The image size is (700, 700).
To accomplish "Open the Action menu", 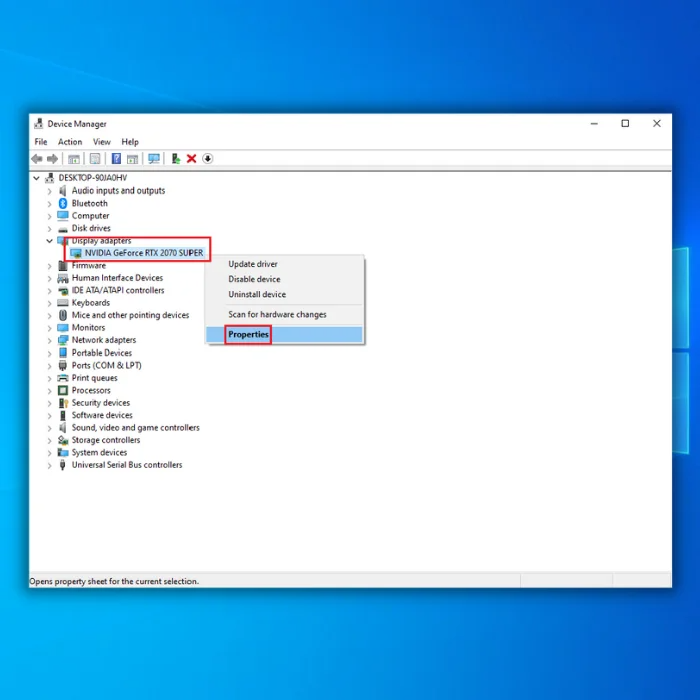I will pos(70,142).
